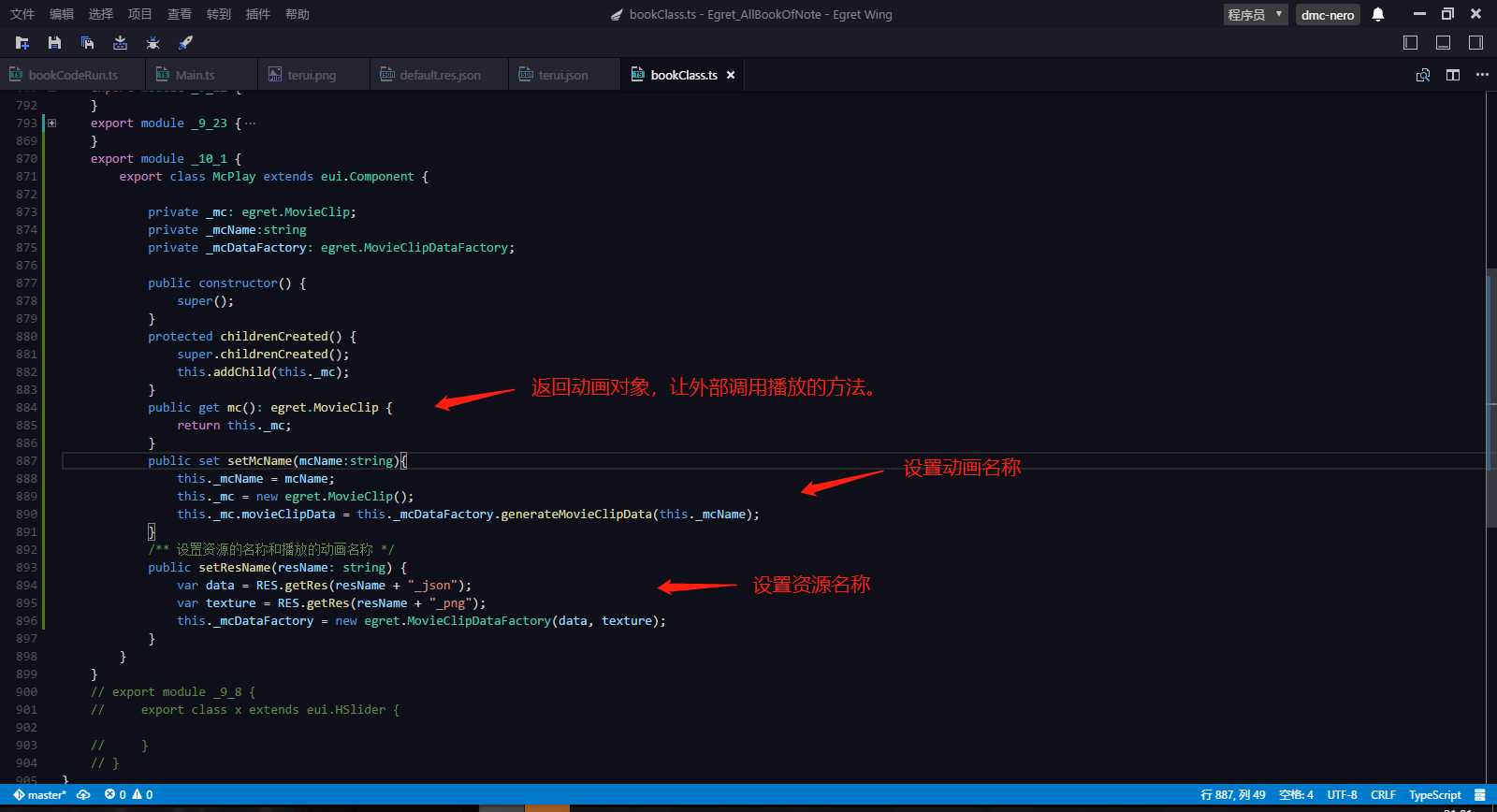
Task: Start debugging with the bug icon
Action: tap(153, 43)
